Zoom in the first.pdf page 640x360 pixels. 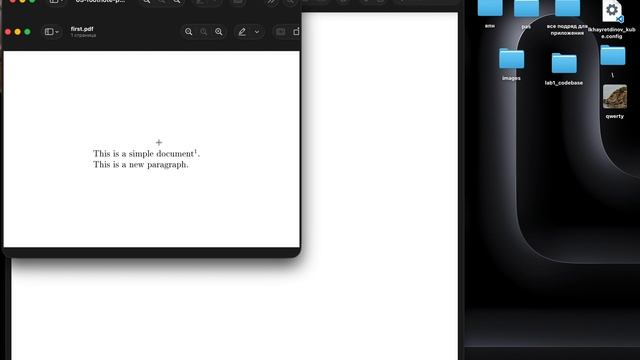[219, 32]
